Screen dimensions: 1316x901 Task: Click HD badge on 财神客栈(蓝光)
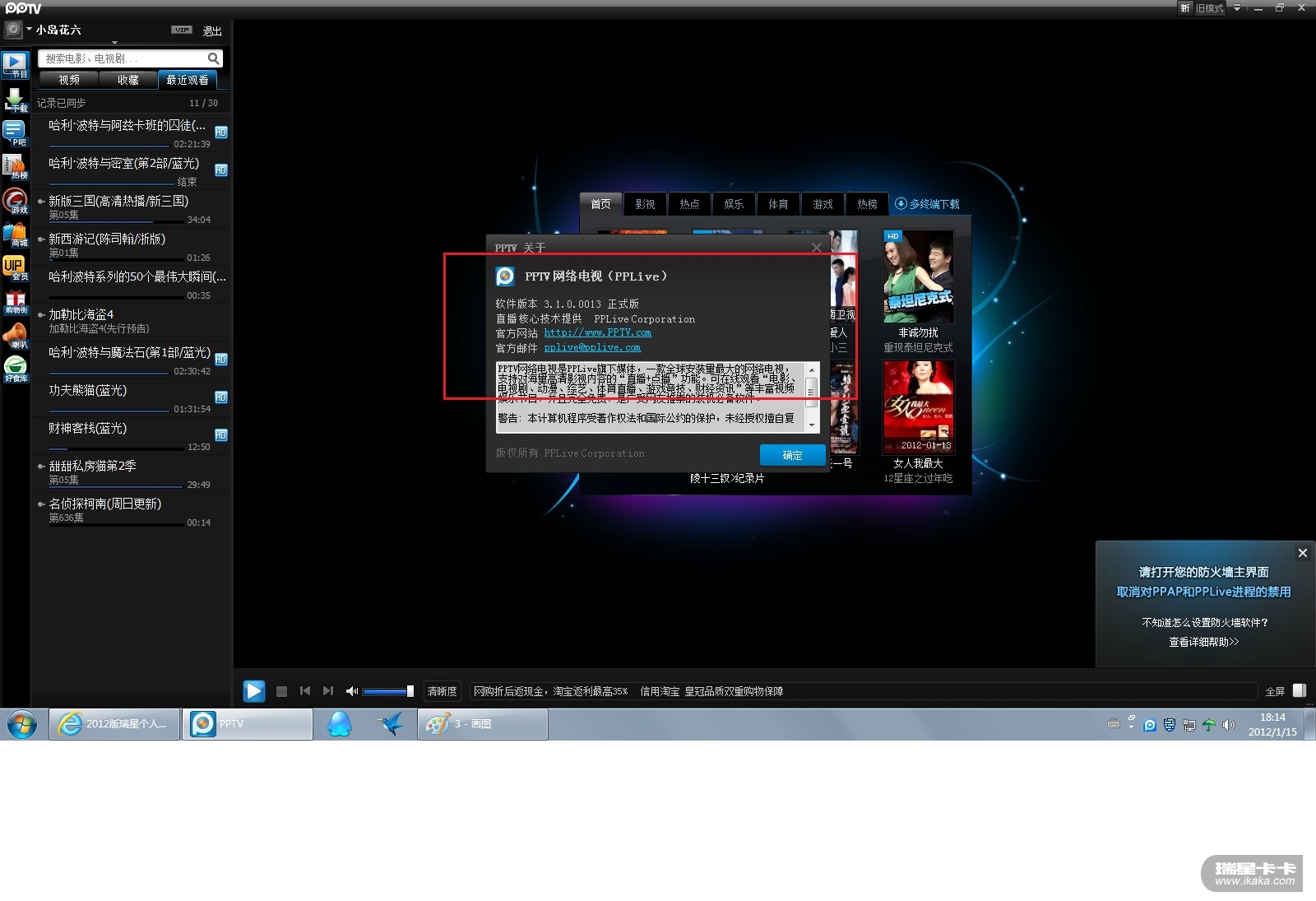[x=220, y=434]
